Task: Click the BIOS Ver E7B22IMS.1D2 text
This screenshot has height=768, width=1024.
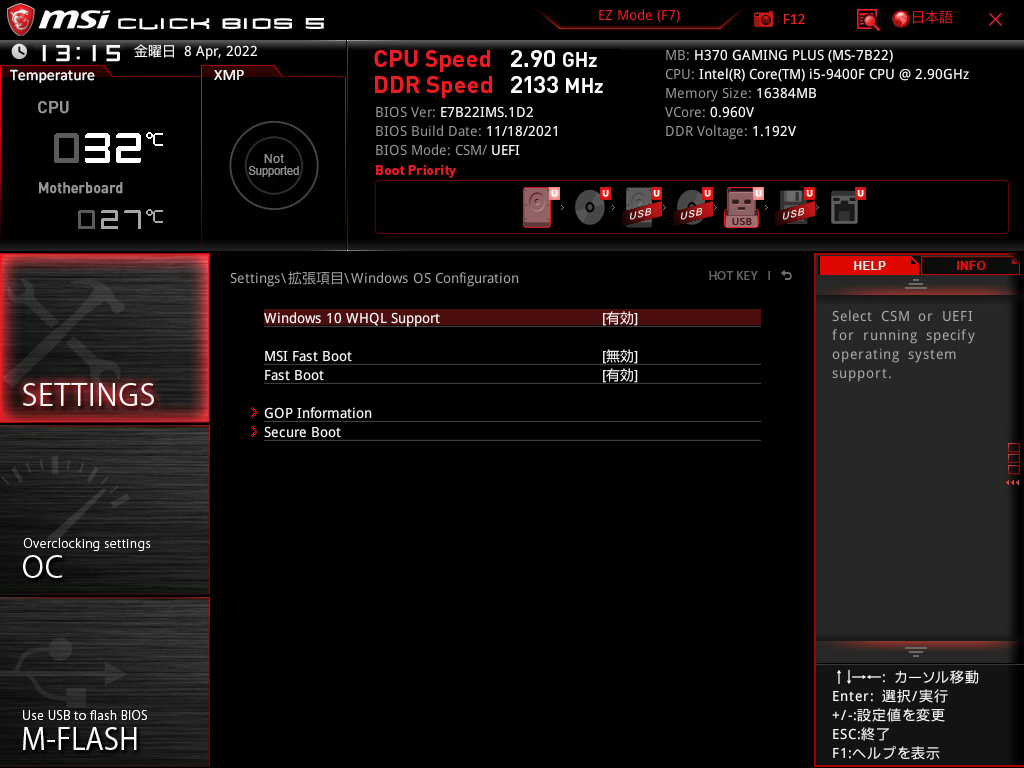Action: [x=454, y=112]
